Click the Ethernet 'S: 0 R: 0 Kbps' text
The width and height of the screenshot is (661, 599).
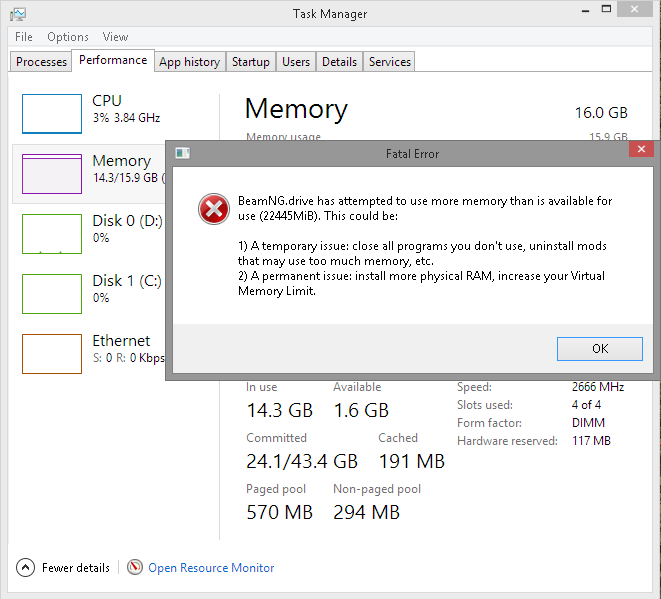(129, 358)
